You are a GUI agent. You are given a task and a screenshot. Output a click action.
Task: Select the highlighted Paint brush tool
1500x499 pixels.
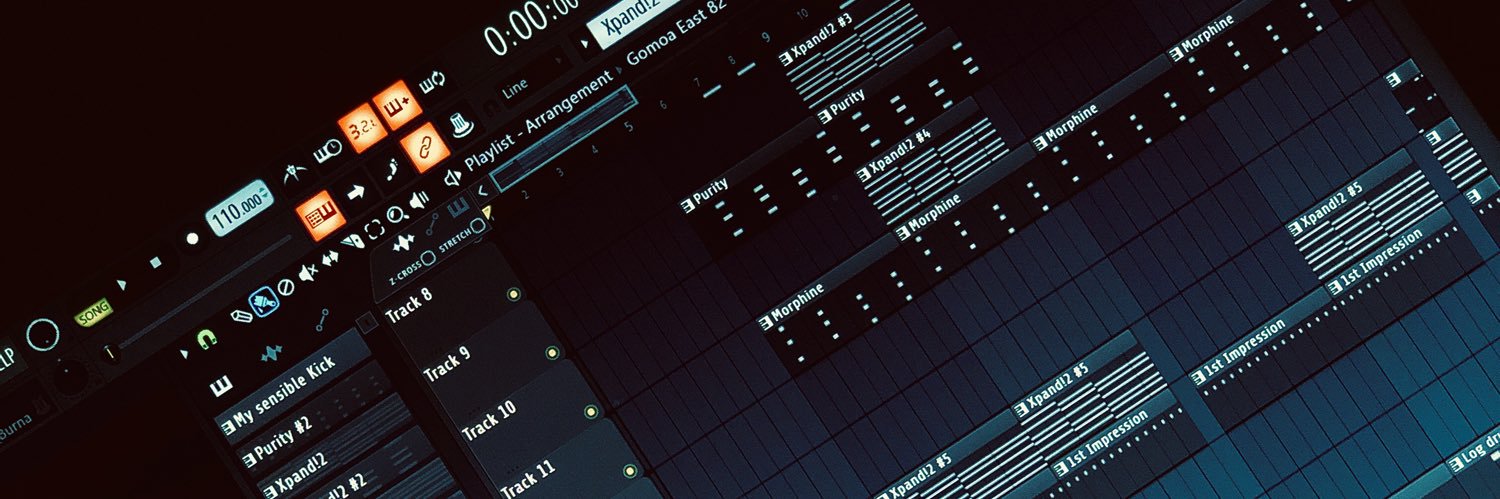[264, 301]
